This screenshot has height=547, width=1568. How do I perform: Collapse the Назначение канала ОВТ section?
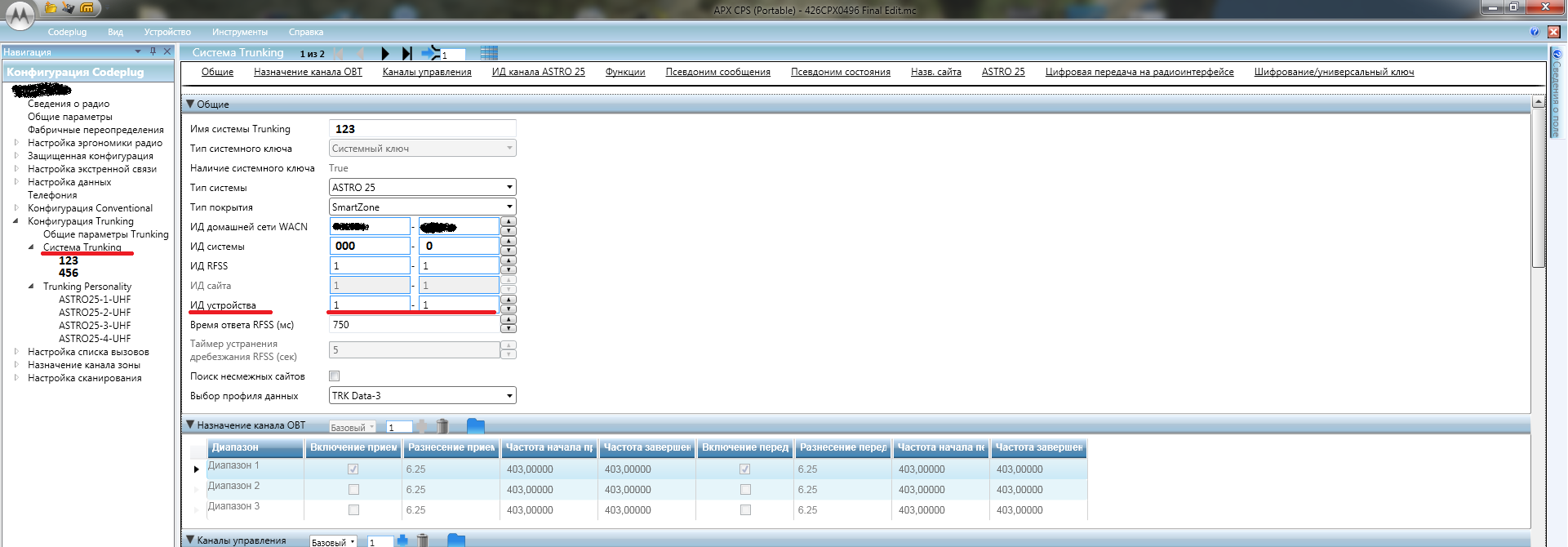190,425
